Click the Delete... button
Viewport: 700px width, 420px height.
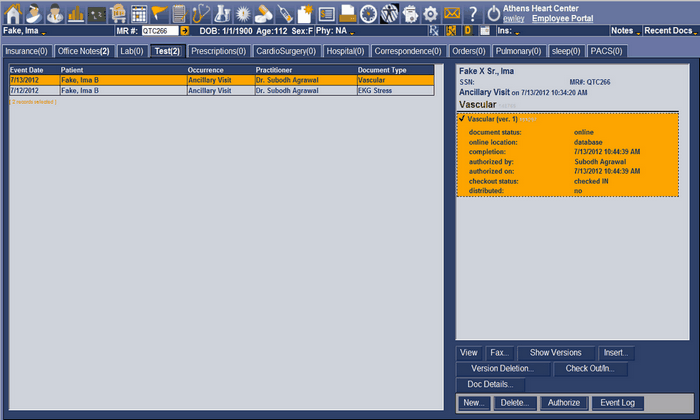click(515, 403)
